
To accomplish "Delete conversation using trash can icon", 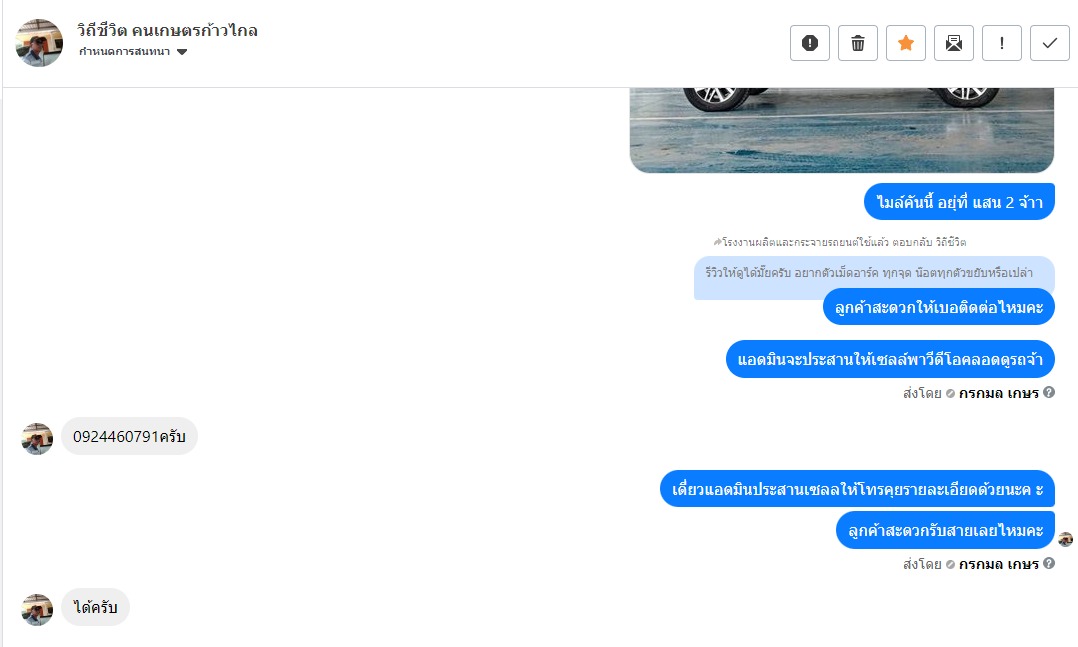I will click(x=858, y=43).
